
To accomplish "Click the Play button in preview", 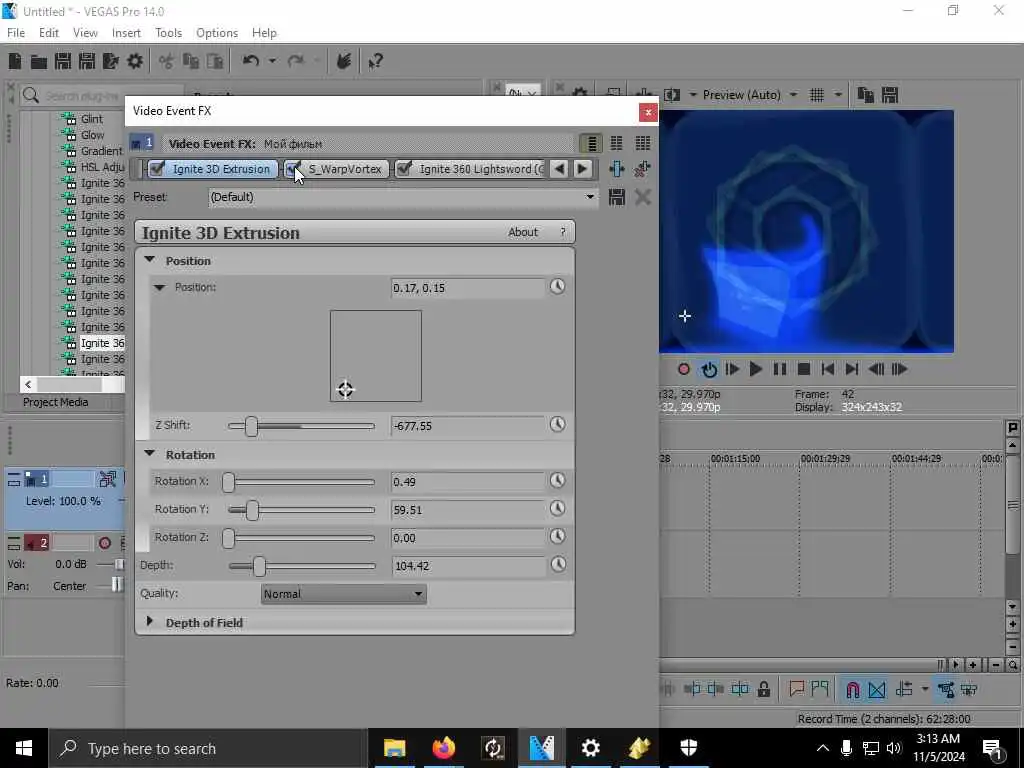I will [756, 370].
